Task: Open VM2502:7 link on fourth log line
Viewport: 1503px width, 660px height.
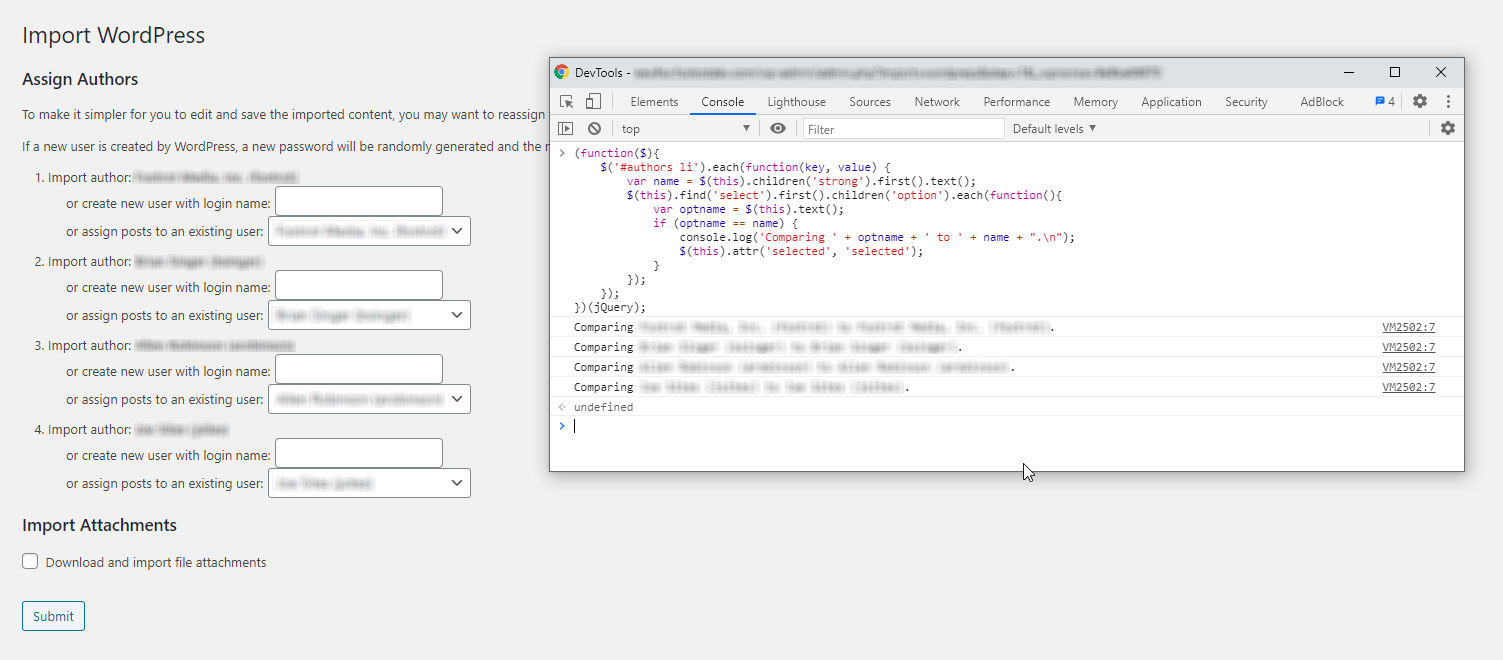Action: [x=1408, y=387]
